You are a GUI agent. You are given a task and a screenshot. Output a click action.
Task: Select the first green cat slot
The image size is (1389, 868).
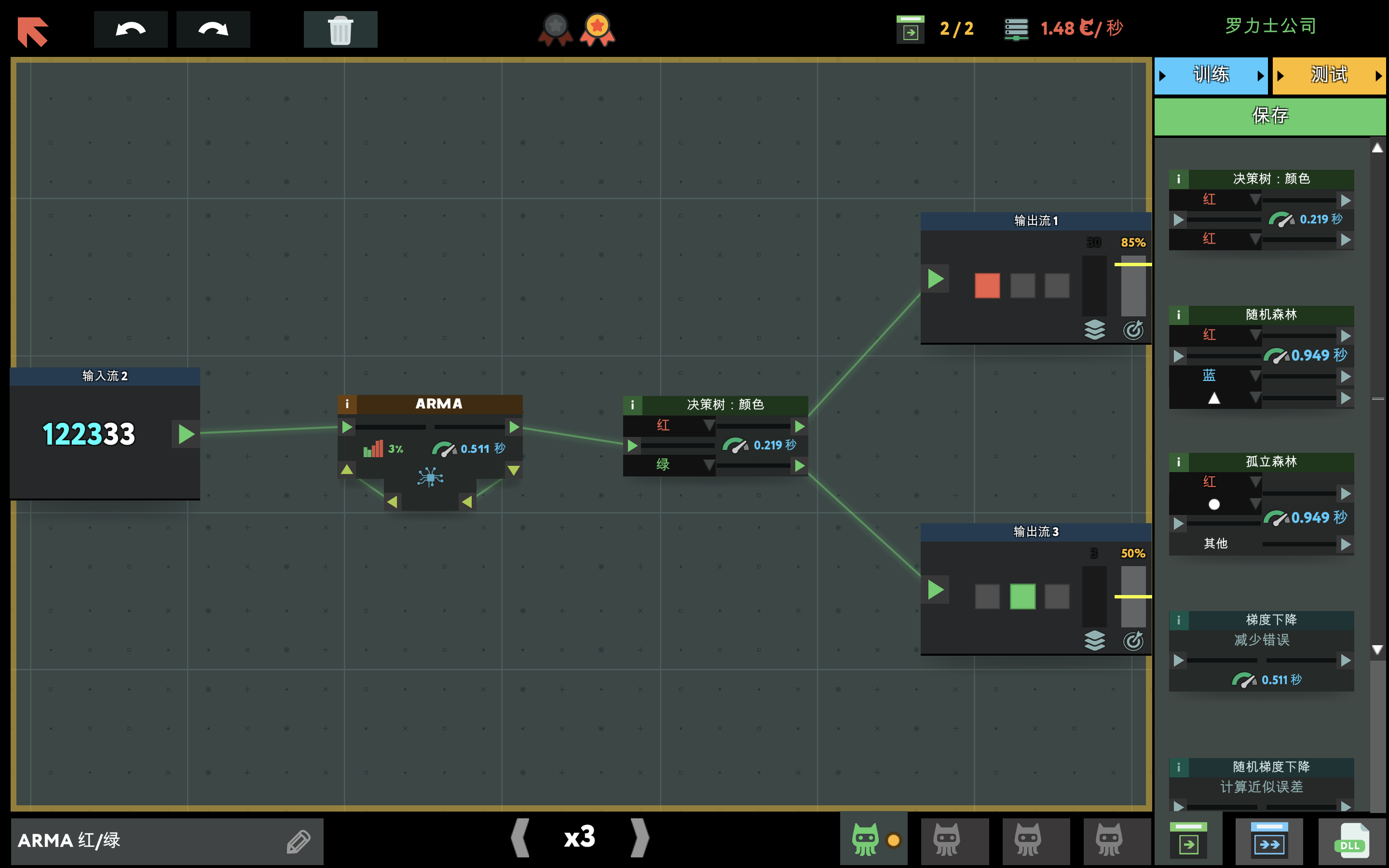pyautogui.click(x=866, y=840)
